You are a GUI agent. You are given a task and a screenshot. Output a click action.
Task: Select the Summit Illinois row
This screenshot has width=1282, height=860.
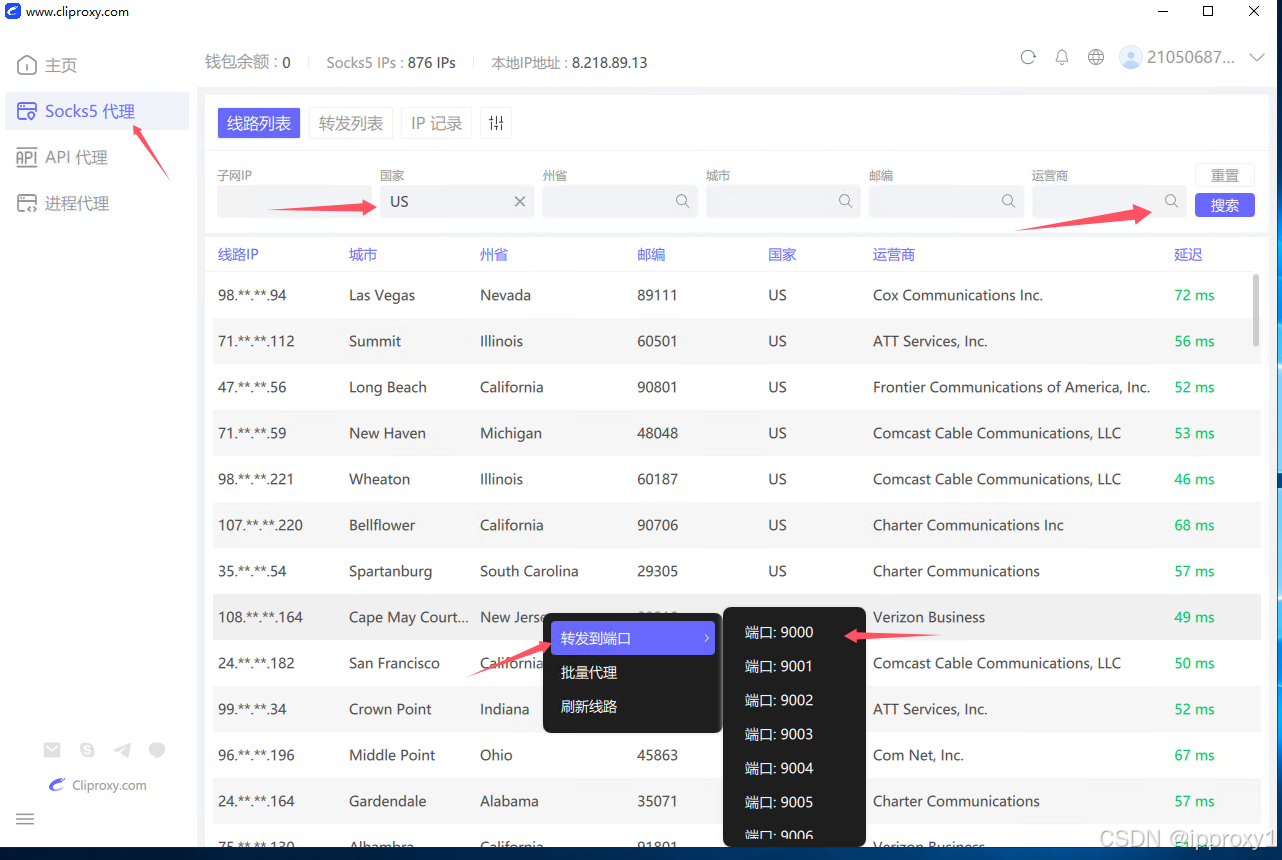click(736, 341)
